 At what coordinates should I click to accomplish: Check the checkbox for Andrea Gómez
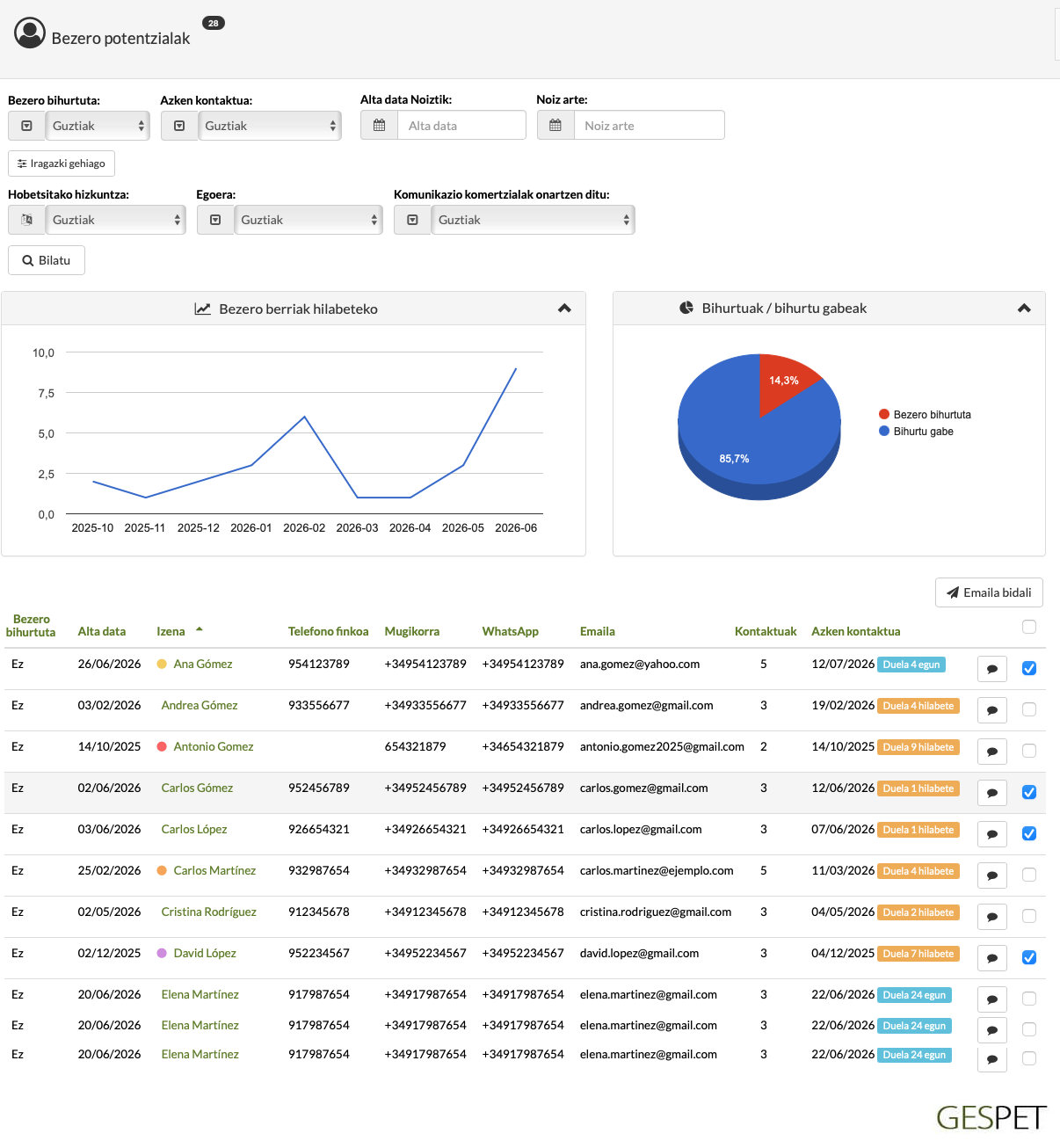click(1029, 709)
